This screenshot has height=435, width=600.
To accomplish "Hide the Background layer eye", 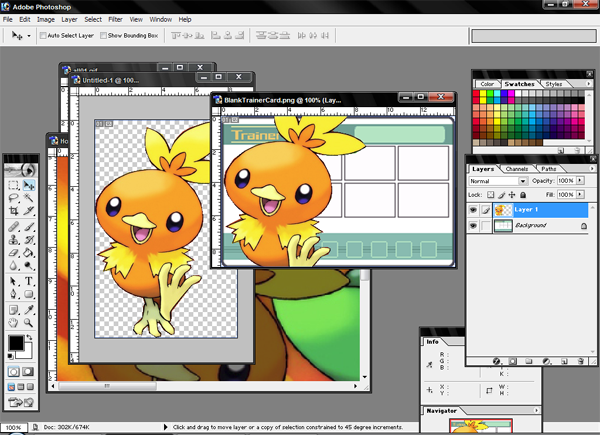I will 473,226.
